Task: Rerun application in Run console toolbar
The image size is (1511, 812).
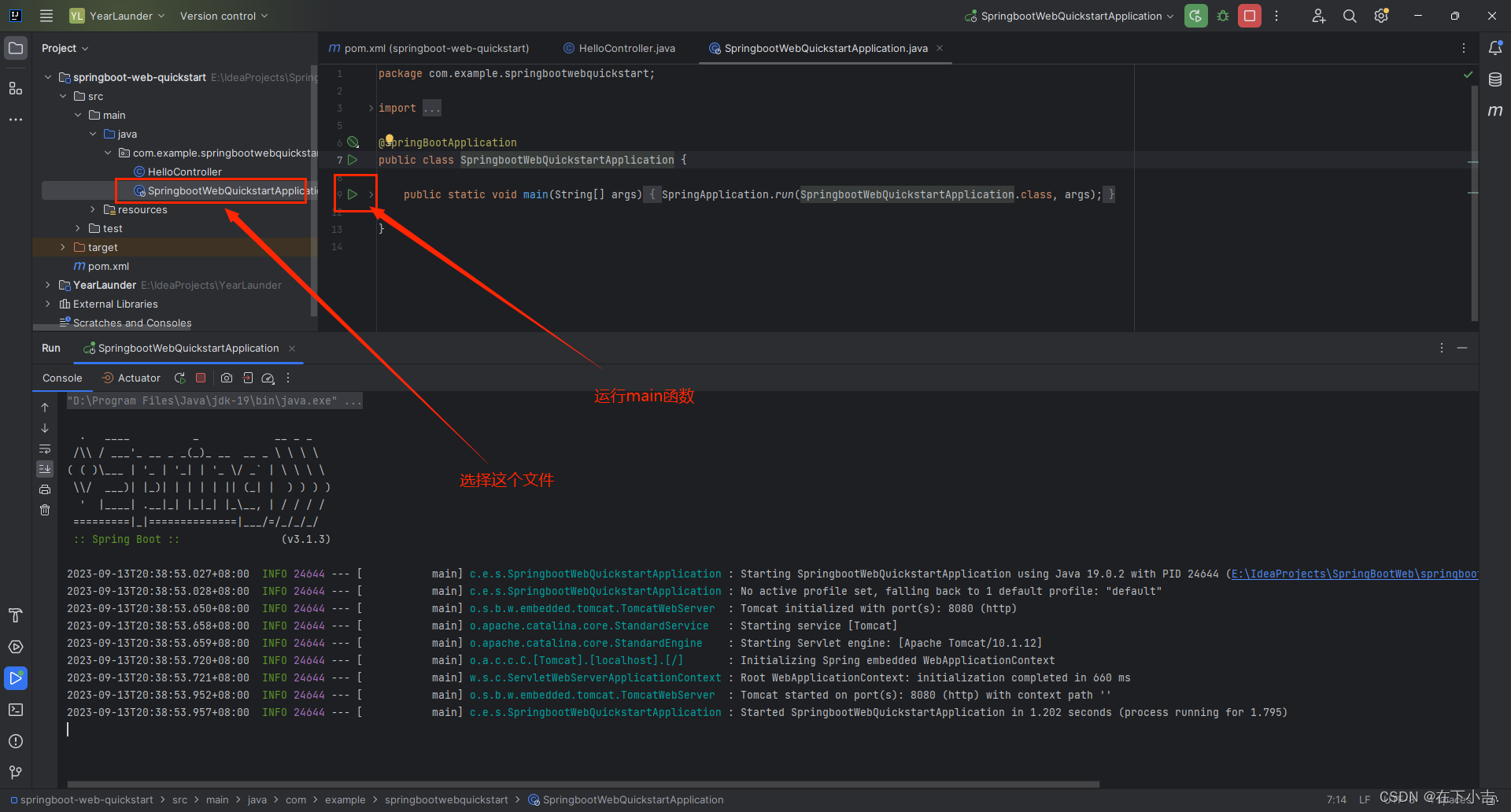Action: 180,378
